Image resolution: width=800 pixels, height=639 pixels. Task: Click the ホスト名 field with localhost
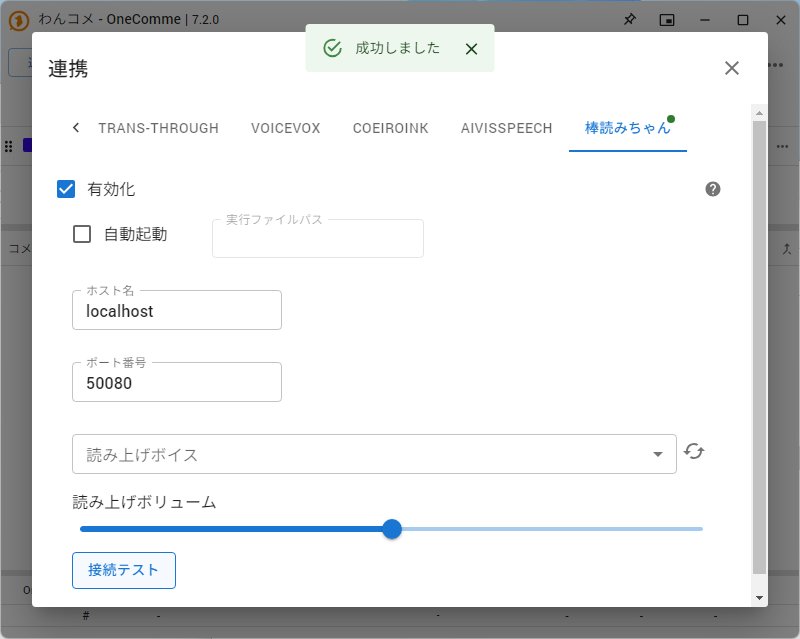pyautogui.click(x=177, y=310)
